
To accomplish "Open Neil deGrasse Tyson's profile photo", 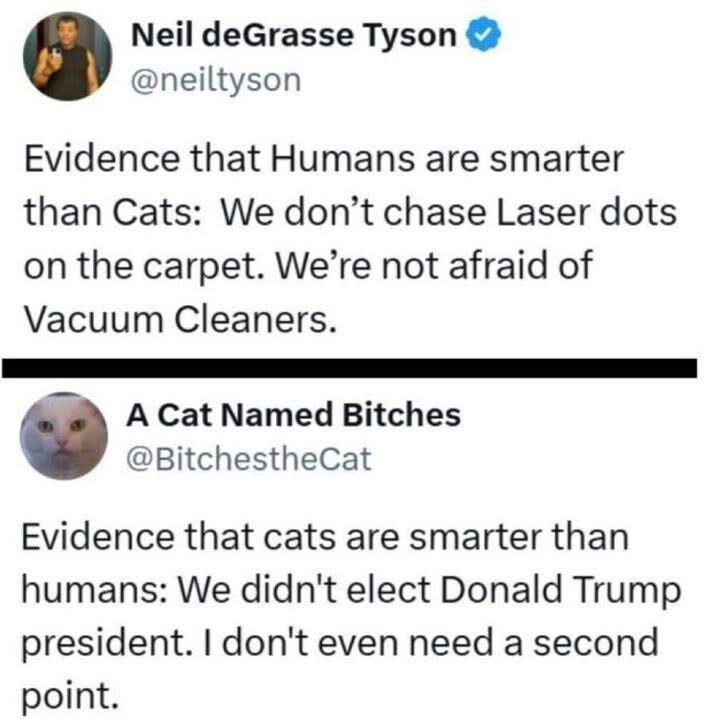I will pos(67,57).
